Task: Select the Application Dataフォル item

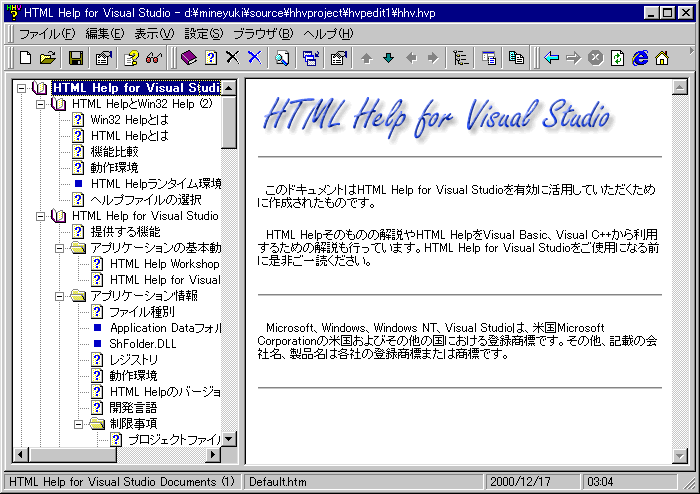Action: (x=165, y=328)
